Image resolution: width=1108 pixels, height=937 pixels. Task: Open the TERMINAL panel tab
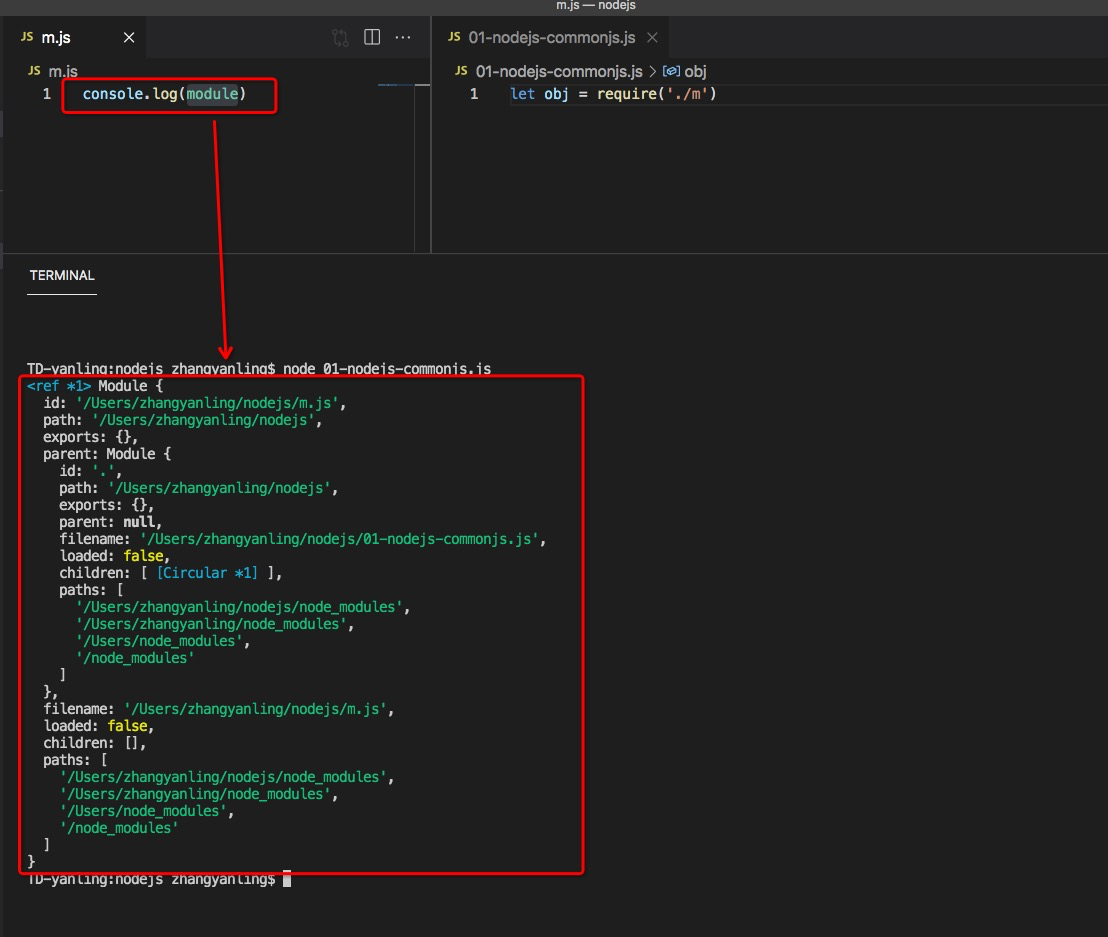click(61, 276)
